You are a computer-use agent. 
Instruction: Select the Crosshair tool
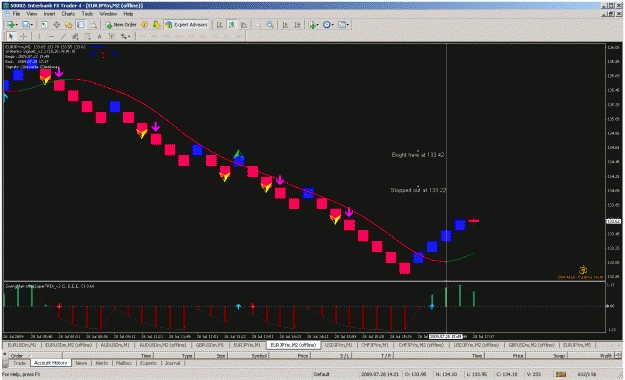click(x=24, y=36)
